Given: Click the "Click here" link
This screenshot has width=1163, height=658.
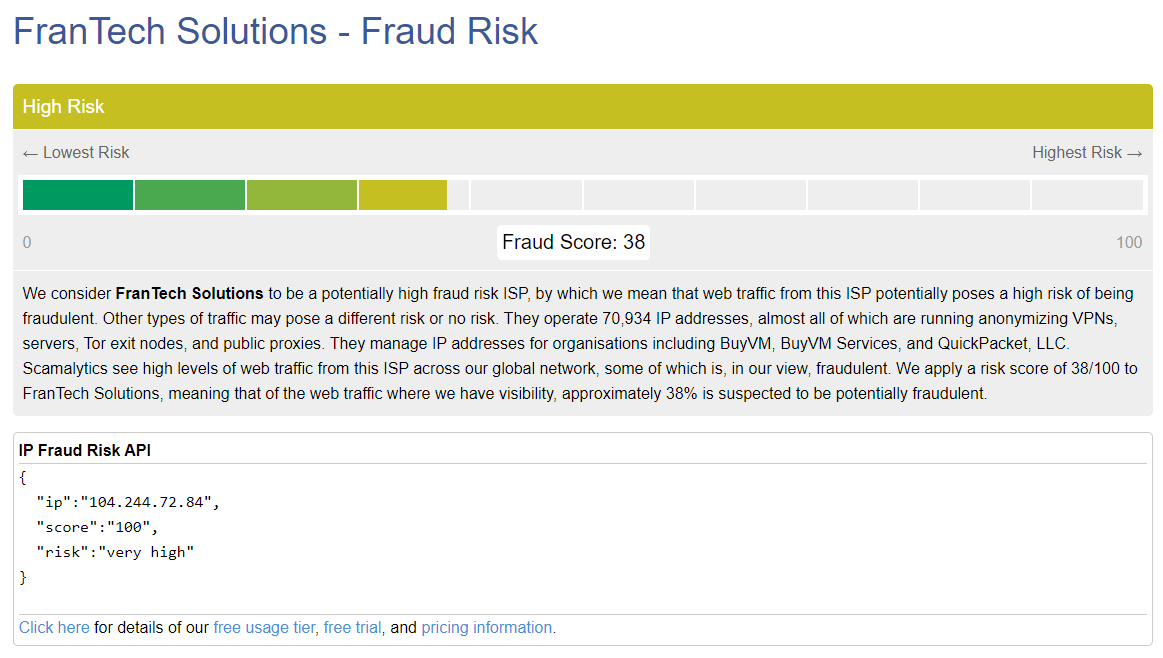Looking at the screenshot, I should (54, 628).
